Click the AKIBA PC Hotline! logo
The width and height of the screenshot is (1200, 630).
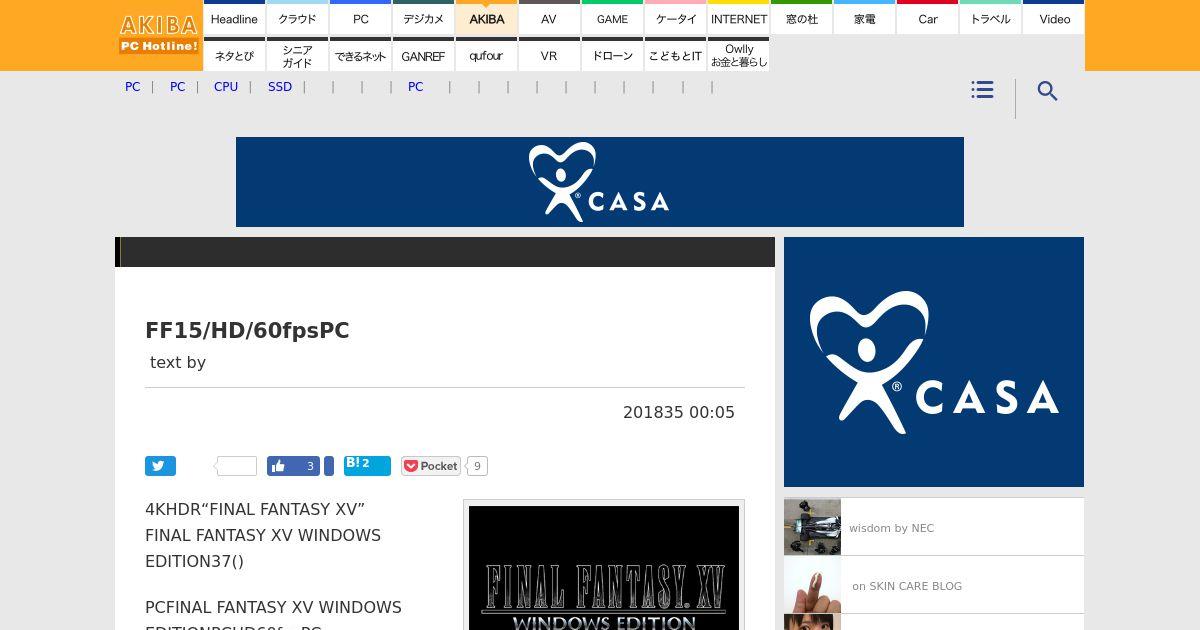[159, 35]
